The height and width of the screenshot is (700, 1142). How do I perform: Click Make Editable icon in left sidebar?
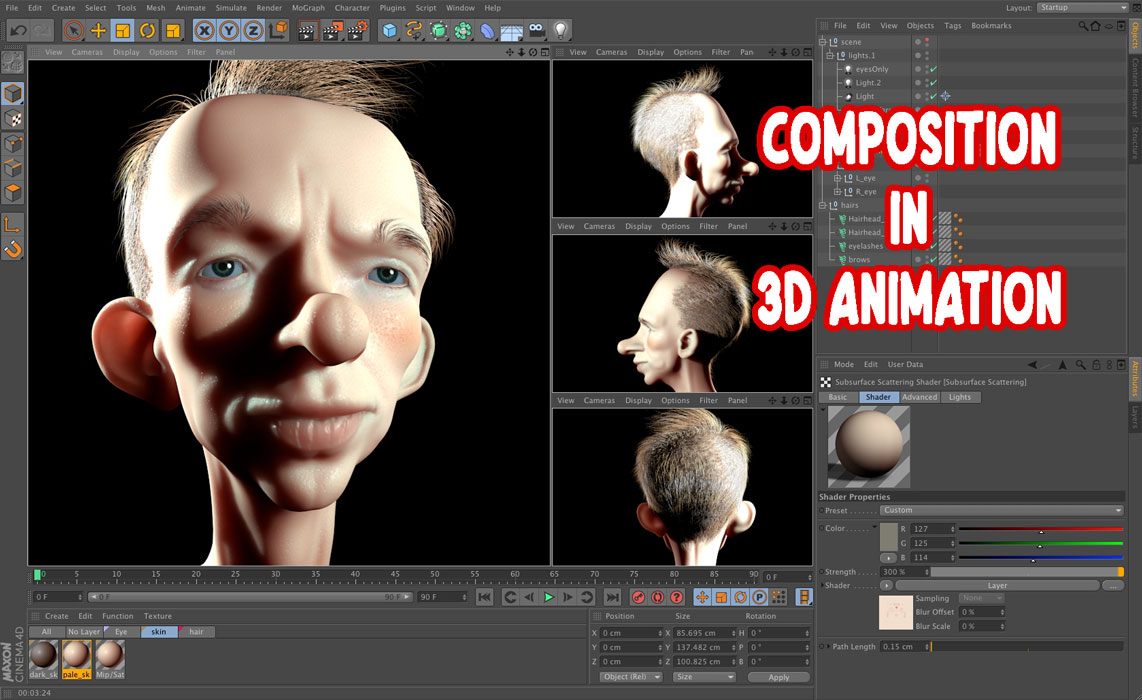pos(12,63)
